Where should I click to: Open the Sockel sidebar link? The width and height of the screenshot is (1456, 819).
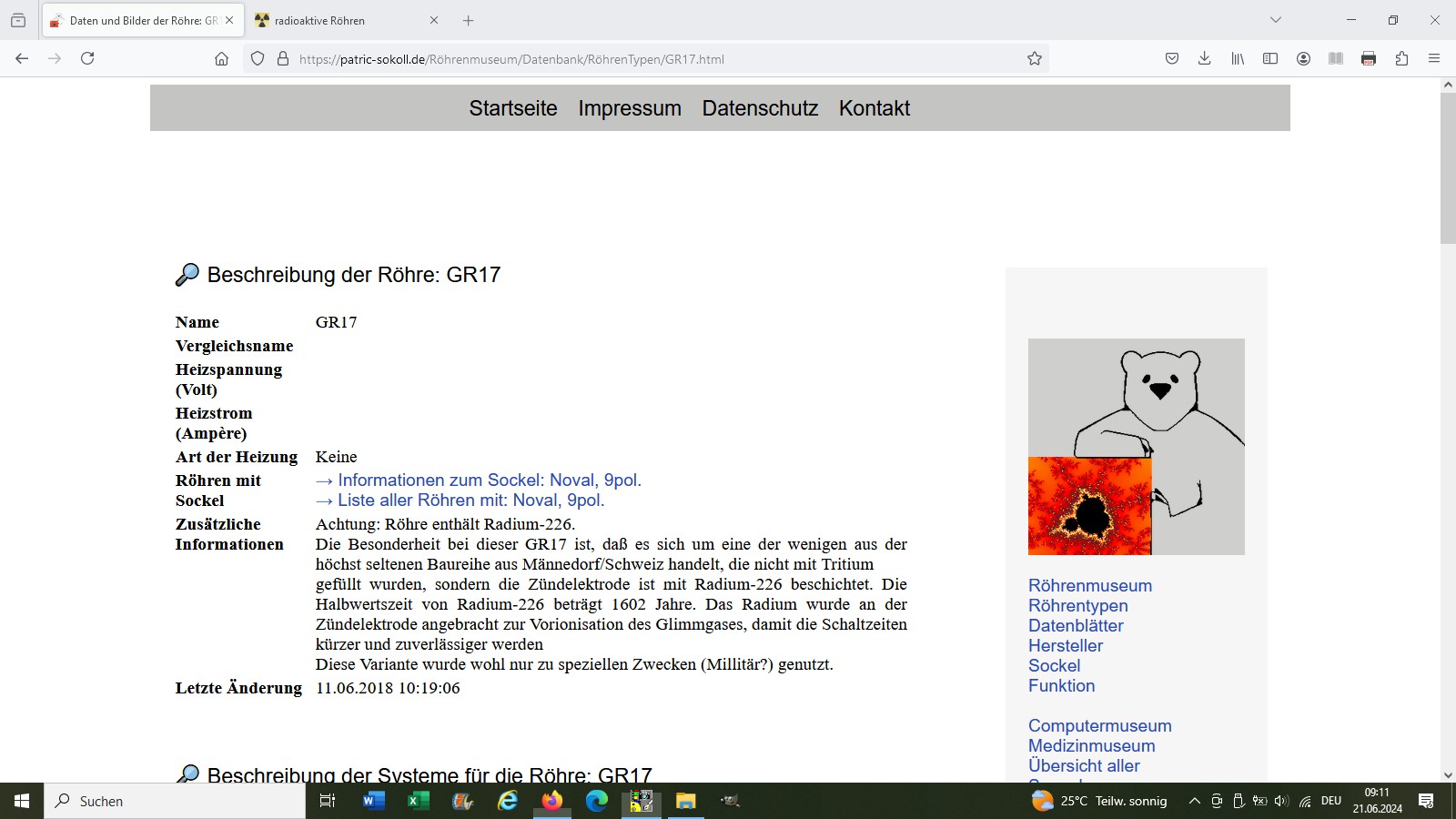pos(1055,666)
